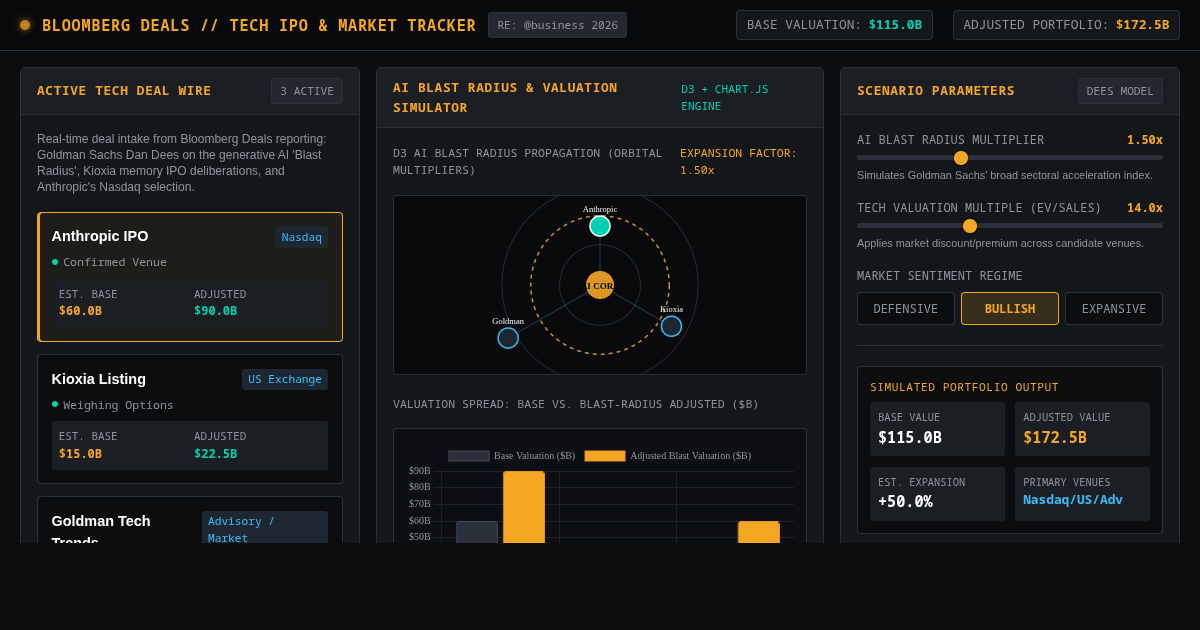Click the ADJUSTED PORTFOLIO $172.5B header stat
Image resolution: width=1200 pixels, height=630 pixels.
point(1066,25)
